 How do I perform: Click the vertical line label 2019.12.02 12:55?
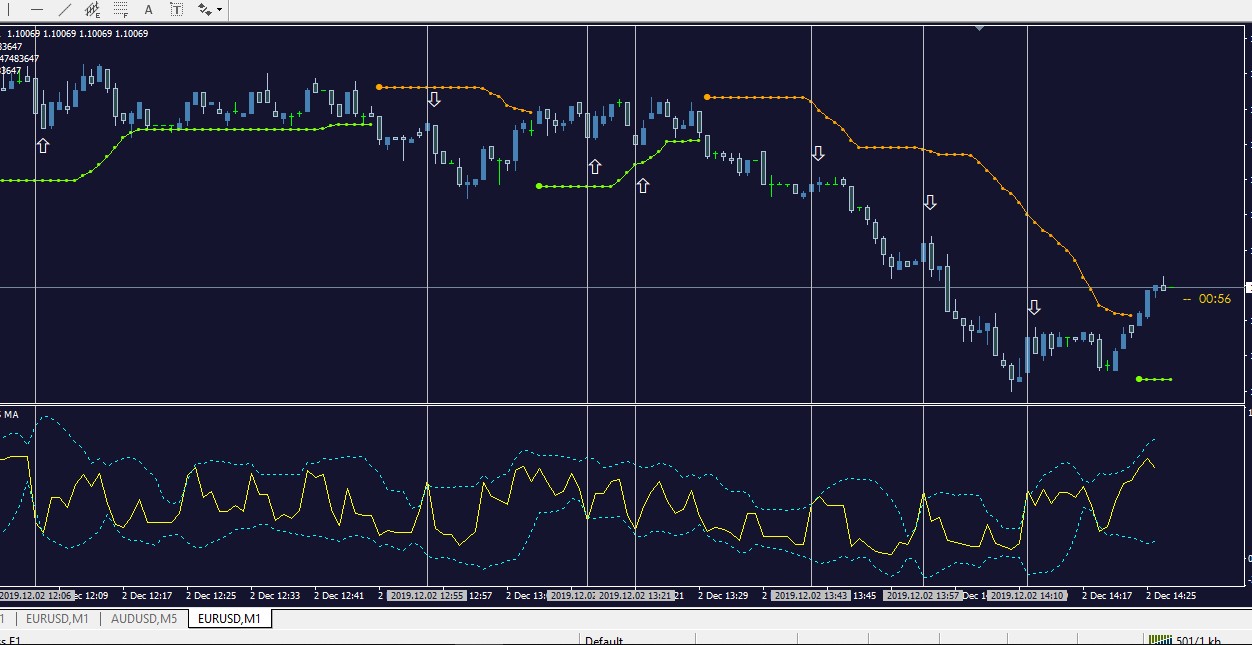click(x=427, y=596)
